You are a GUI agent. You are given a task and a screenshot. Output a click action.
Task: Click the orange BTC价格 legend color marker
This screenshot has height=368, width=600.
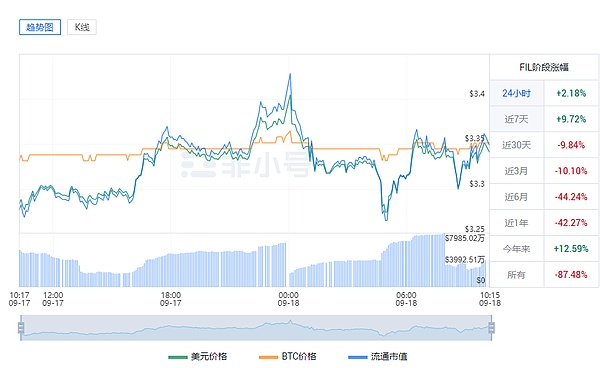pyautogui.click(x=268, y=357)
